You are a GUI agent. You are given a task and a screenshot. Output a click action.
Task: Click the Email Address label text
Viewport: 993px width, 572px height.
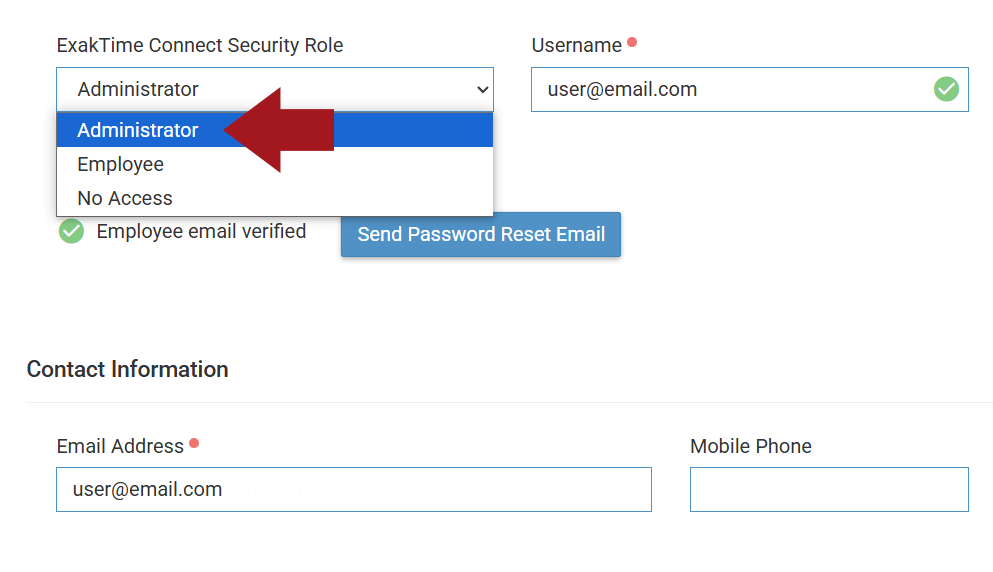pyautogui.click(x=120, y=446)
